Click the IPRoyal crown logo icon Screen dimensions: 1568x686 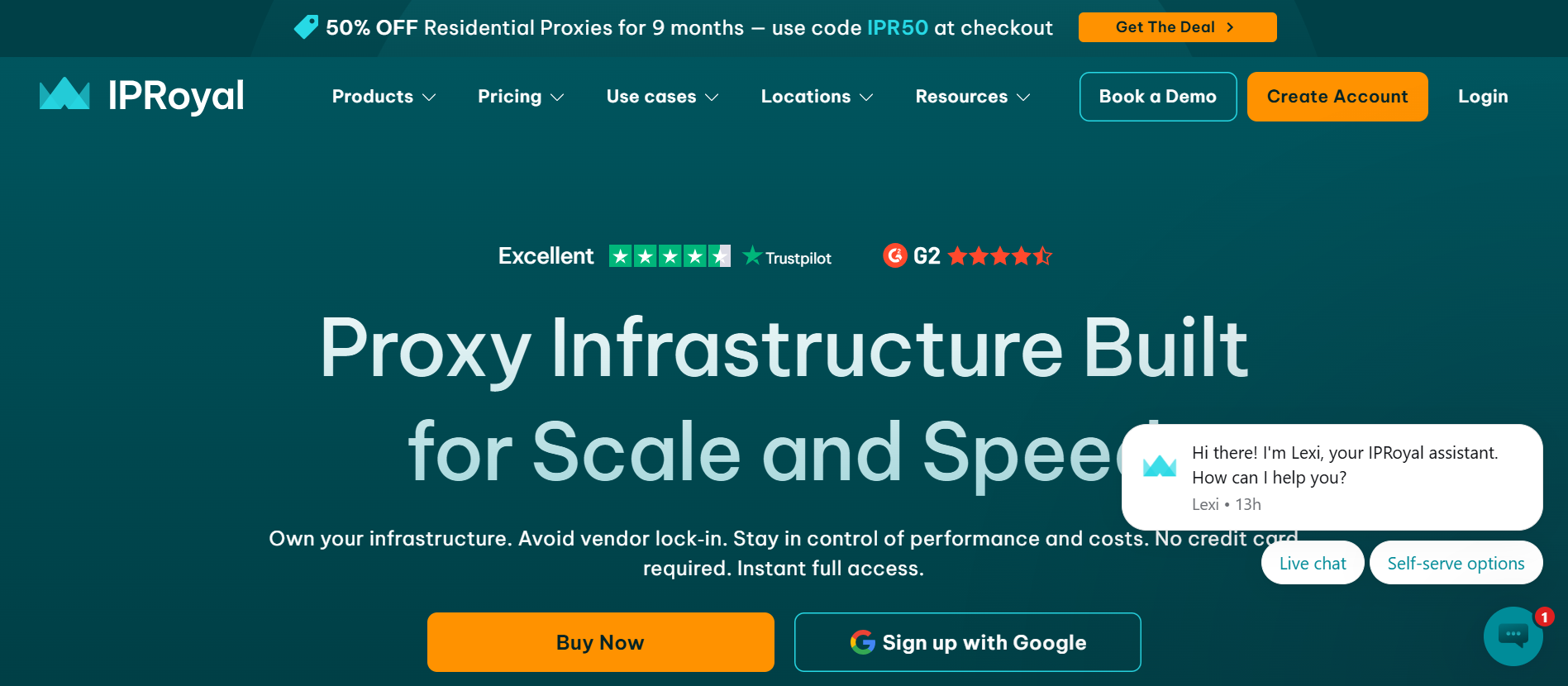tap(64, 94)
